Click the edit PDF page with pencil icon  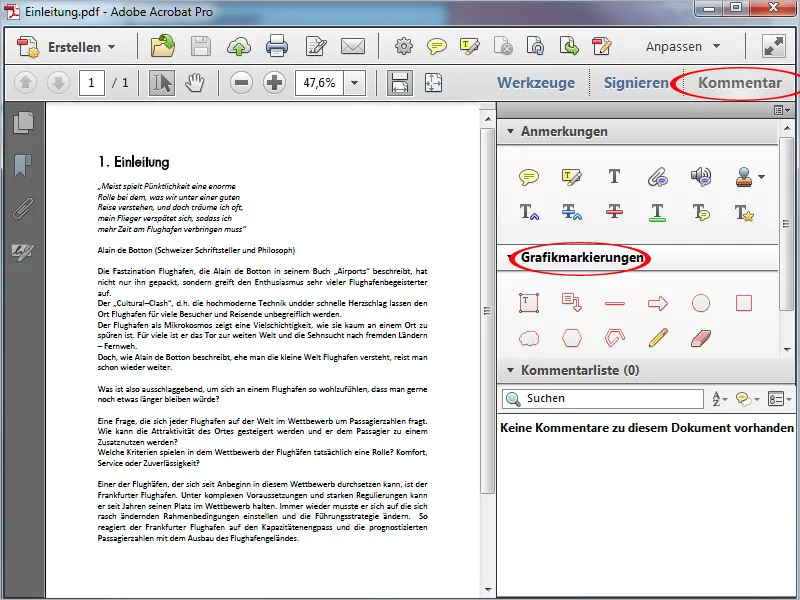(x=602, y=46)
